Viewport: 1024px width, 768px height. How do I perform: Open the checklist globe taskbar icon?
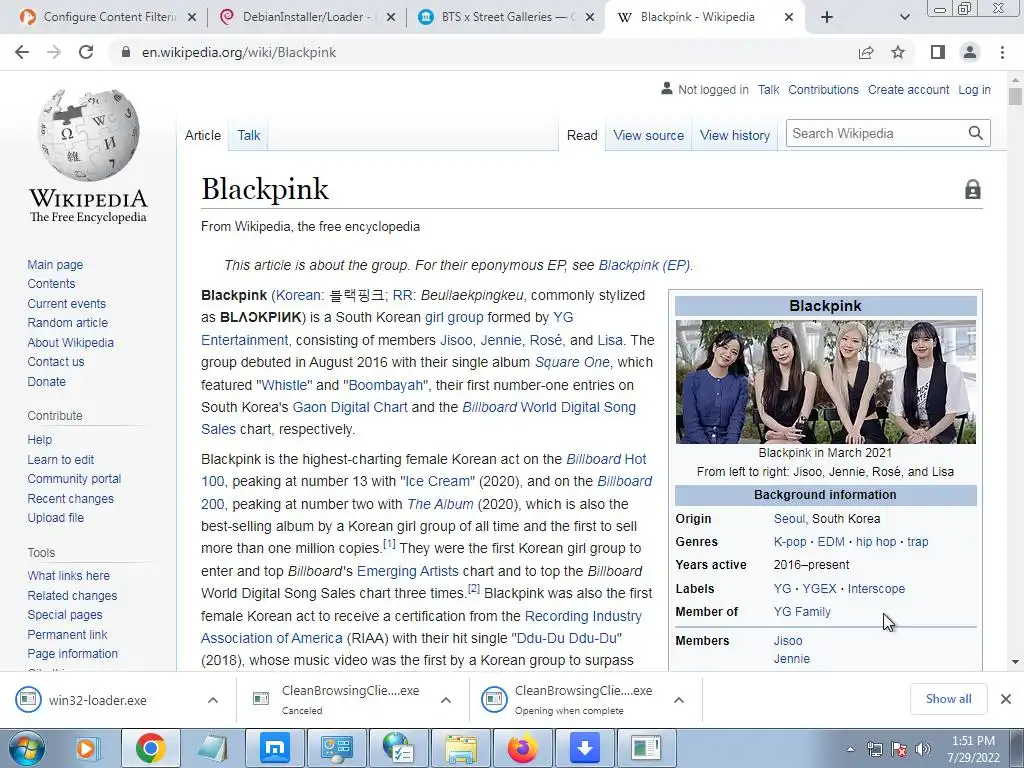[398, 748]
